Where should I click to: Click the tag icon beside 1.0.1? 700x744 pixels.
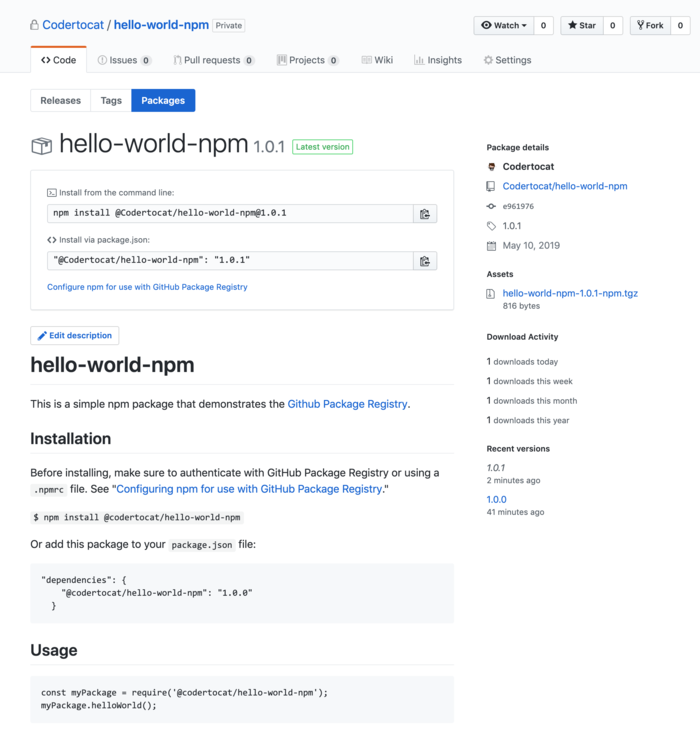[491, 226]
